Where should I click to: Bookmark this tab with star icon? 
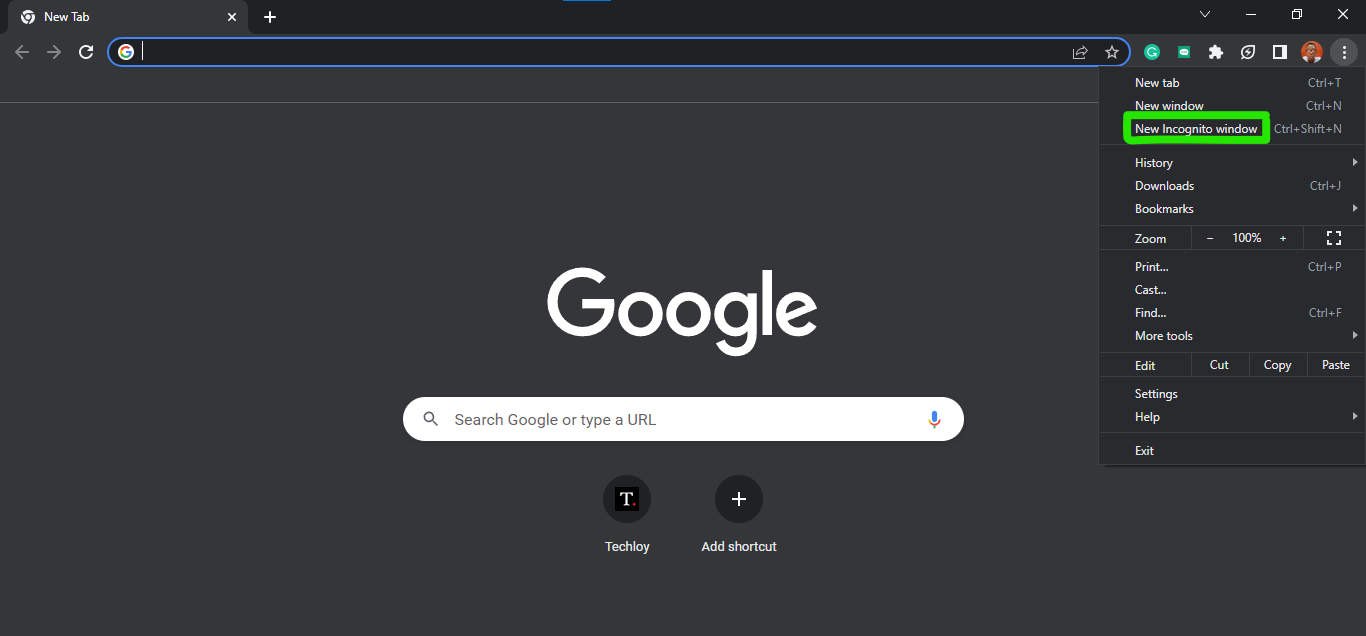pyautogui.click(x=1112, y=52)
